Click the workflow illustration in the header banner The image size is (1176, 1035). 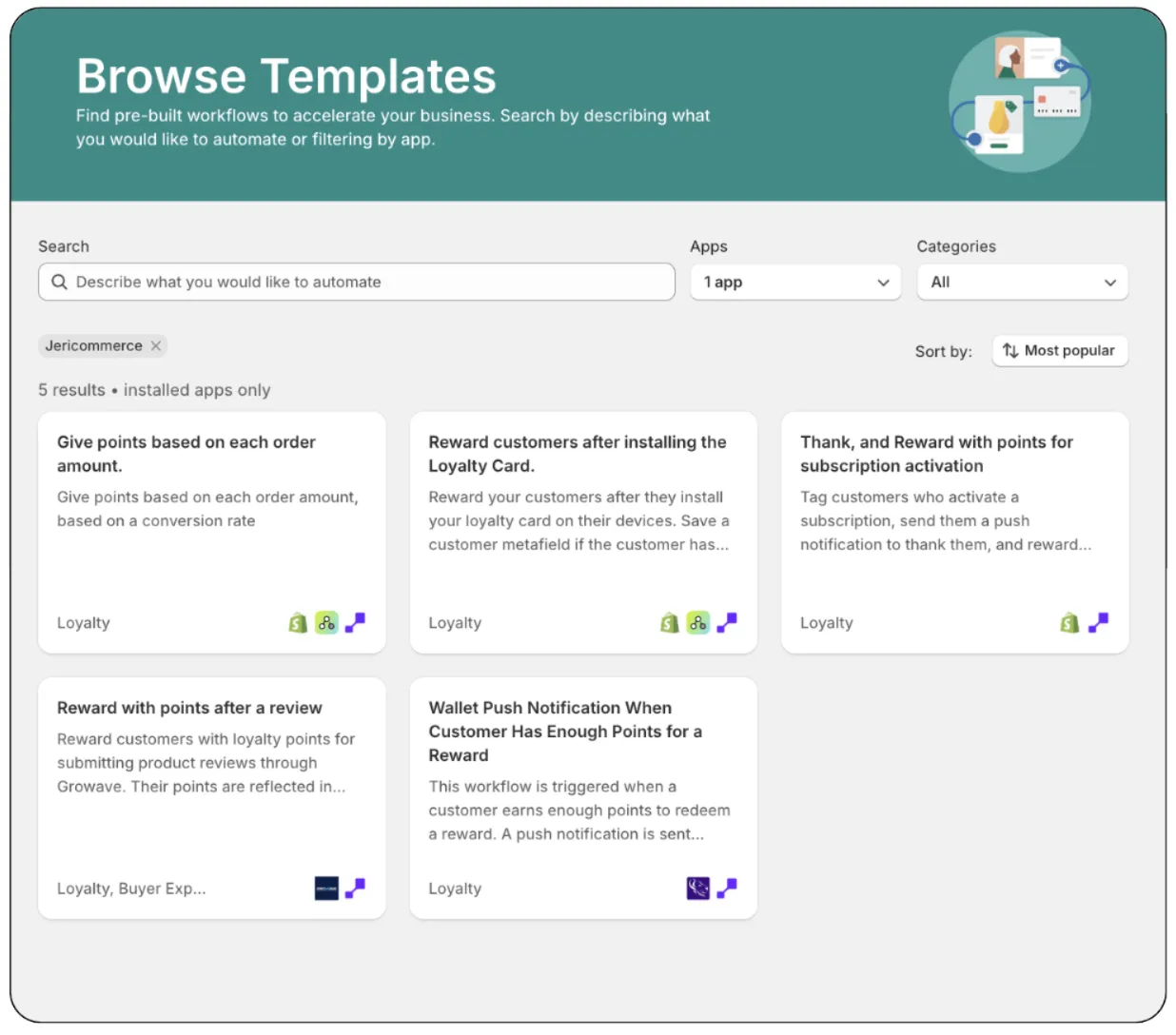coord(1020,101)
